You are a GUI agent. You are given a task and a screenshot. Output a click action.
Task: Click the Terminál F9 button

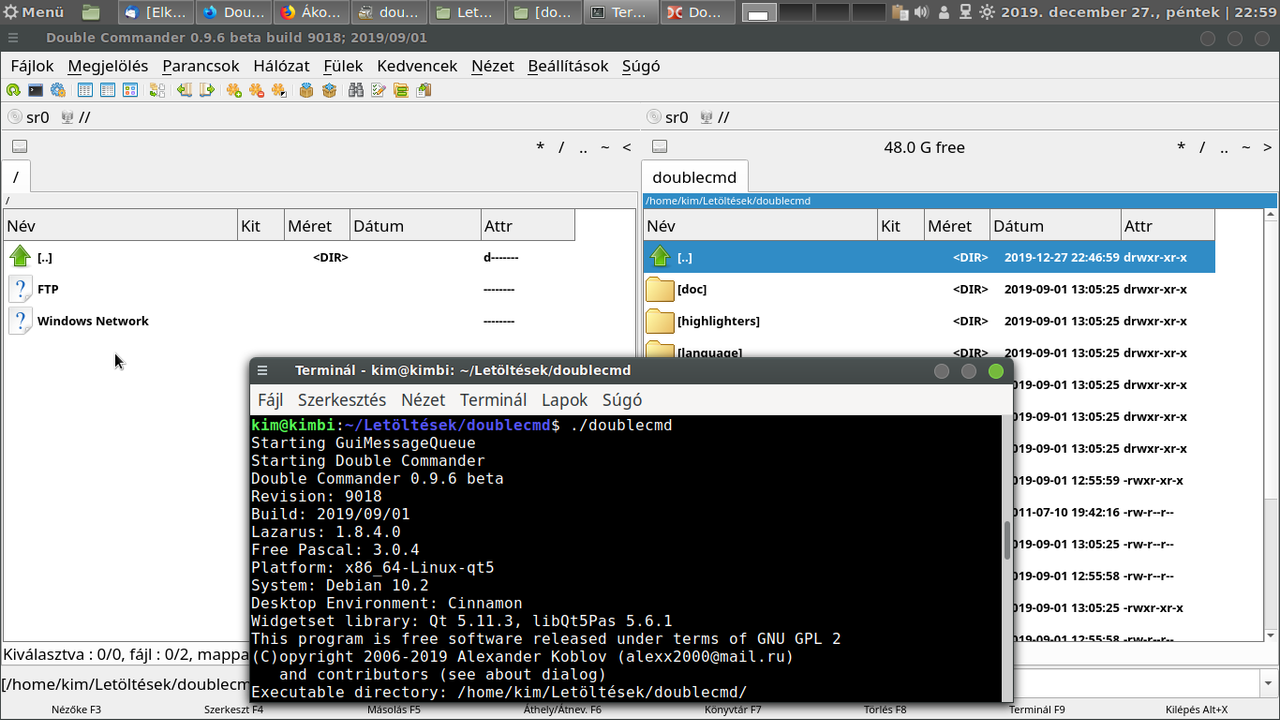pyautogui.click(x=1037, y=709)
